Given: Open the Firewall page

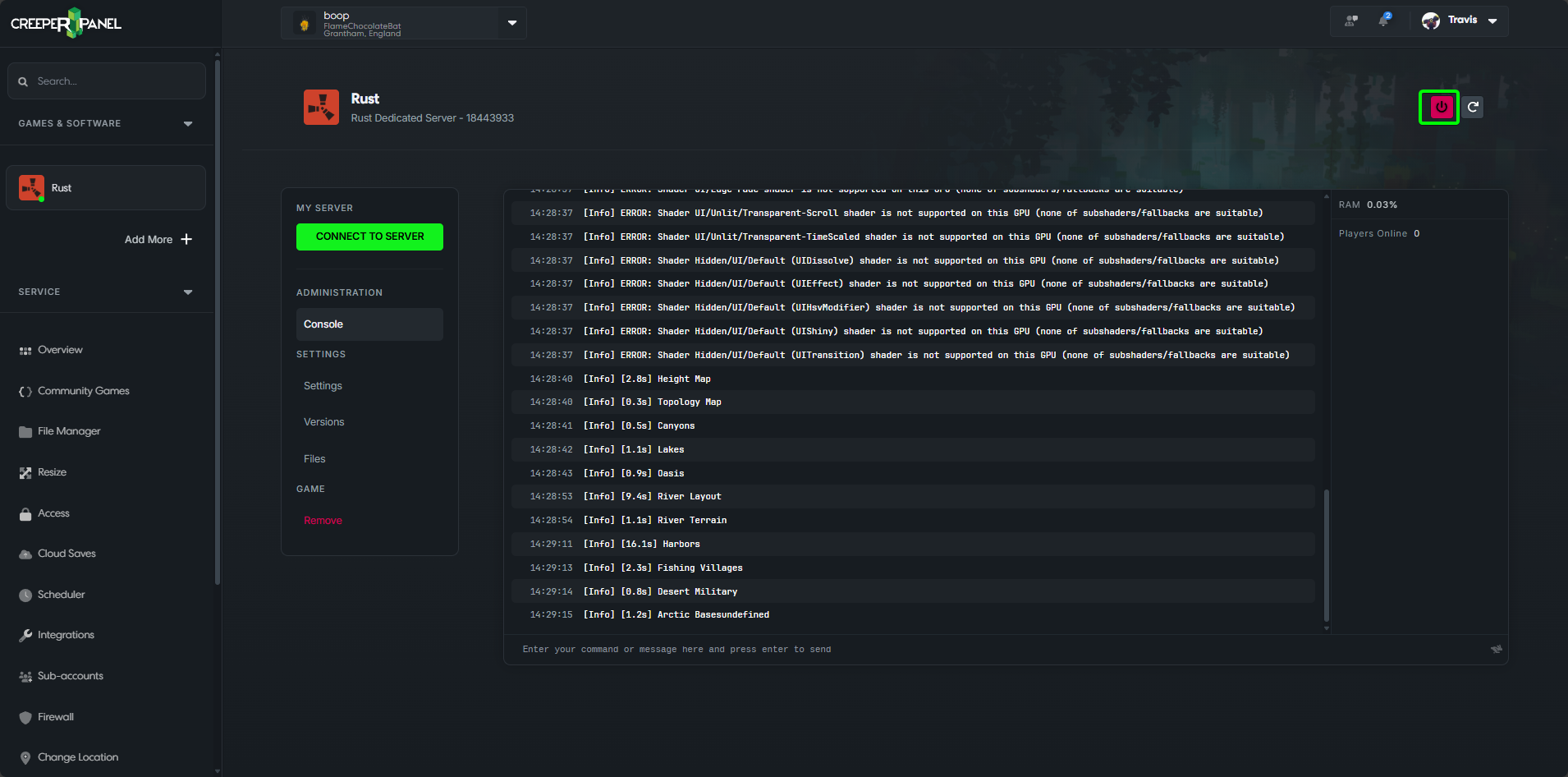Looking at the screenshot, I should click(x=56, y=717).
